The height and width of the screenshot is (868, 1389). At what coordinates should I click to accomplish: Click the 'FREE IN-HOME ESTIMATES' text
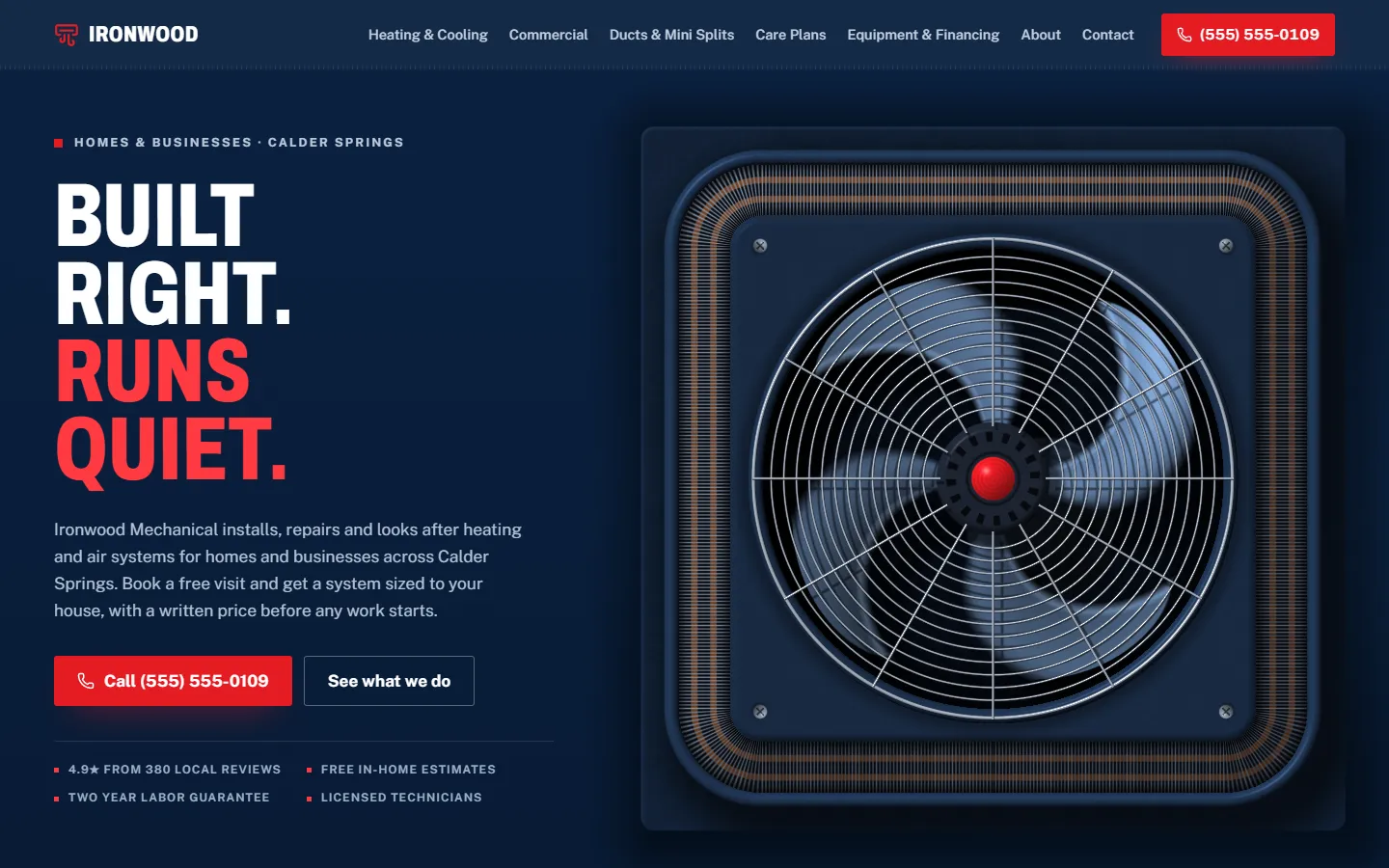408,770
